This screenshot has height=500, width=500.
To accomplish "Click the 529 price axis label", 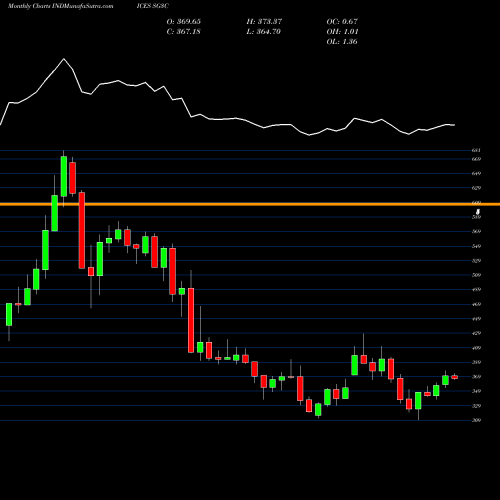I will 476,261.
